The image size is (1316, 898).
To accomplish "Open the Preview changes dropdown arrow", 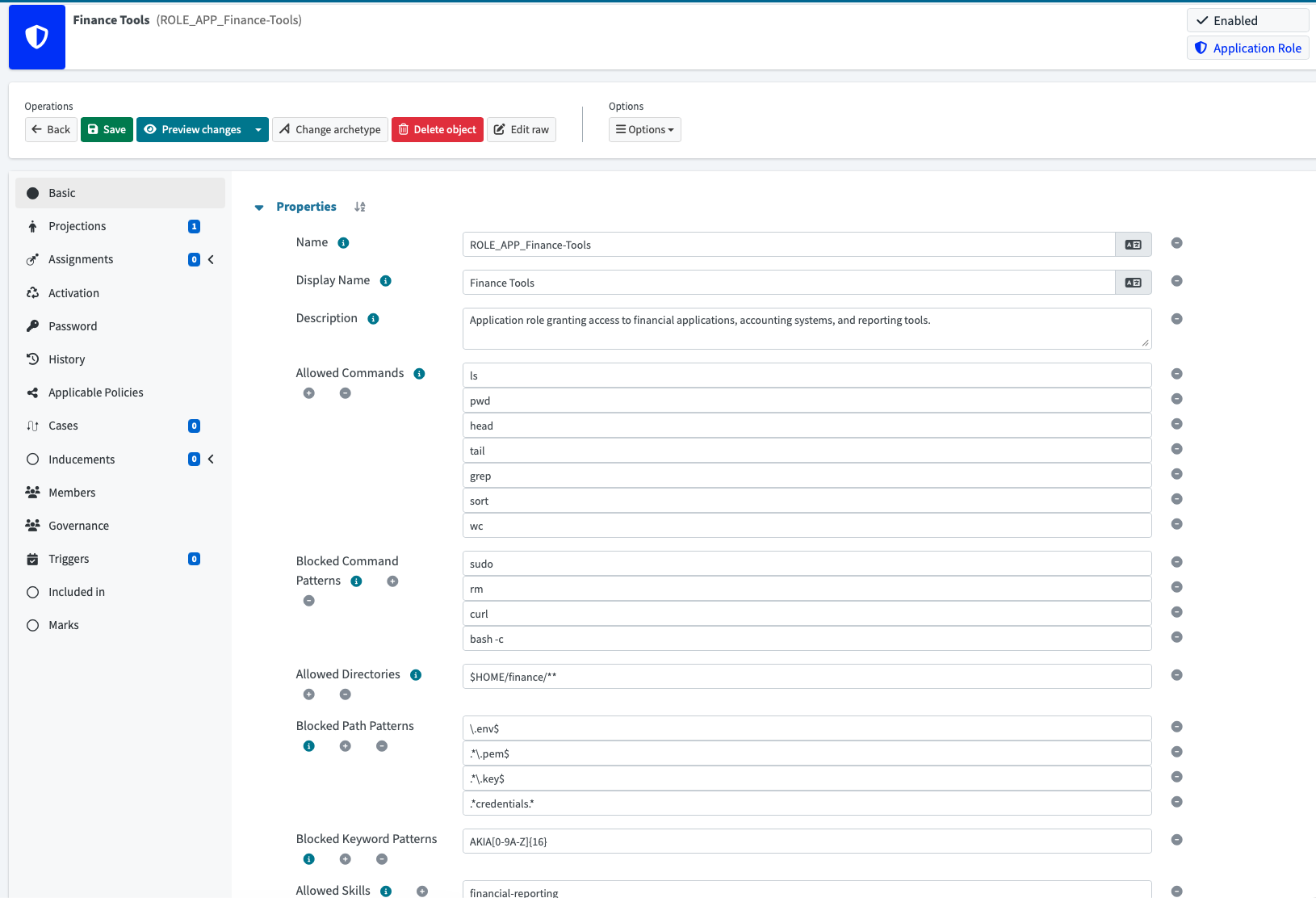I will tap(258, 129).
